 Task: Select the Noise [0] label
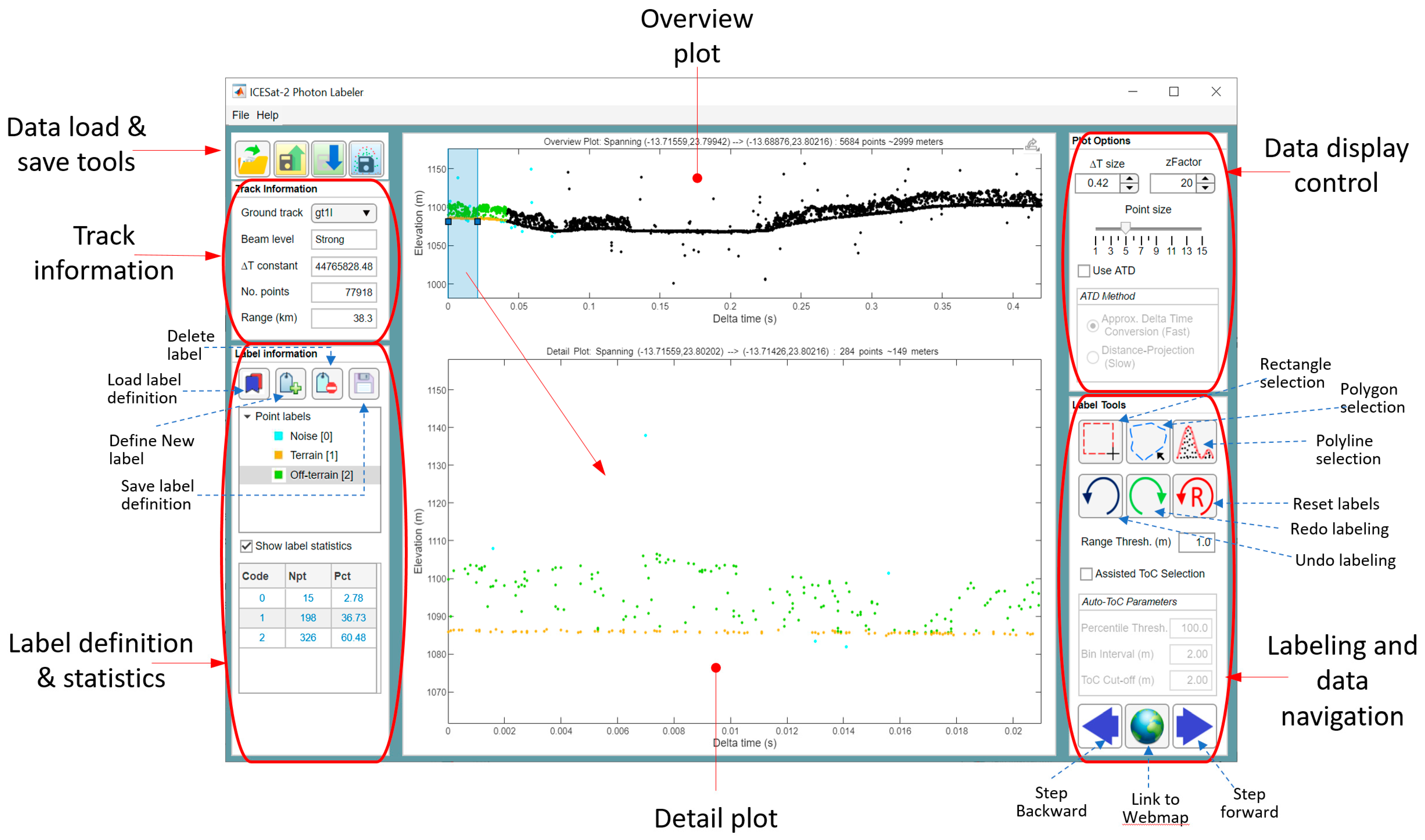(x=311, y=436)
